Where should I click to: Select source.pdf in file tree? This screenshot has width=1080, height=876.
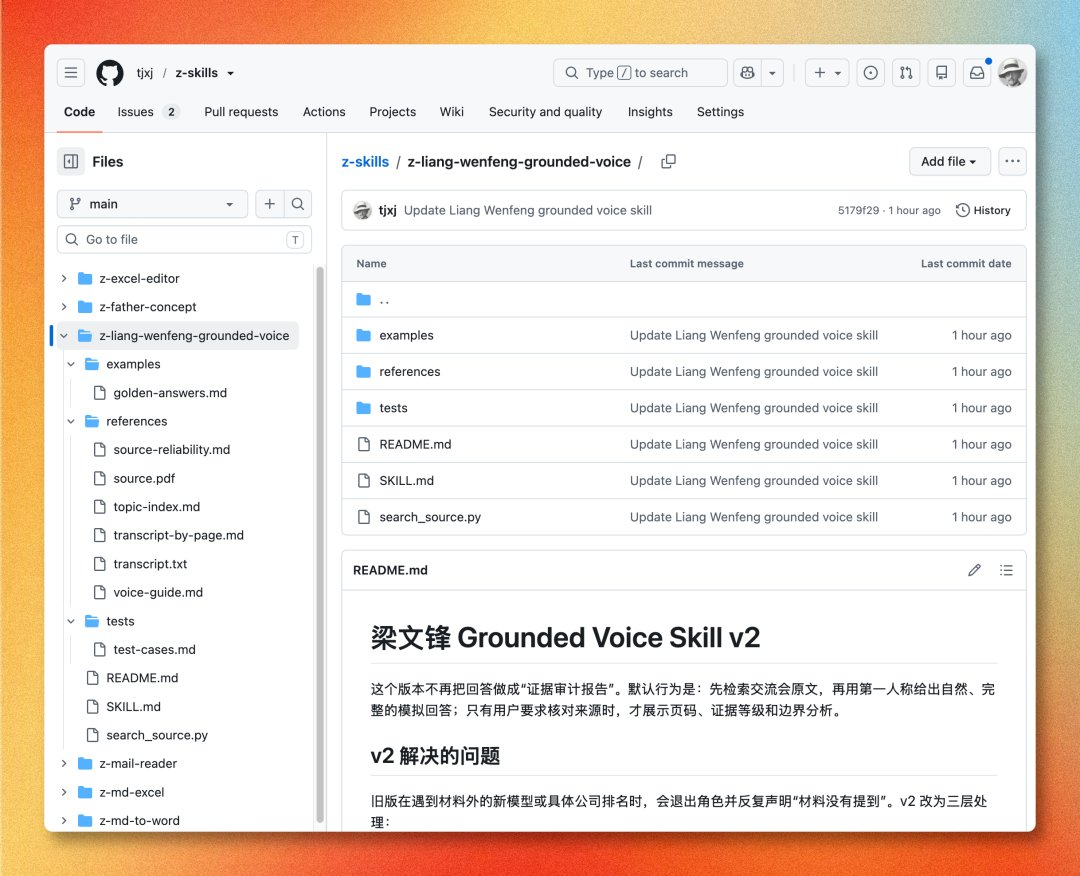(x=144, y=479)
